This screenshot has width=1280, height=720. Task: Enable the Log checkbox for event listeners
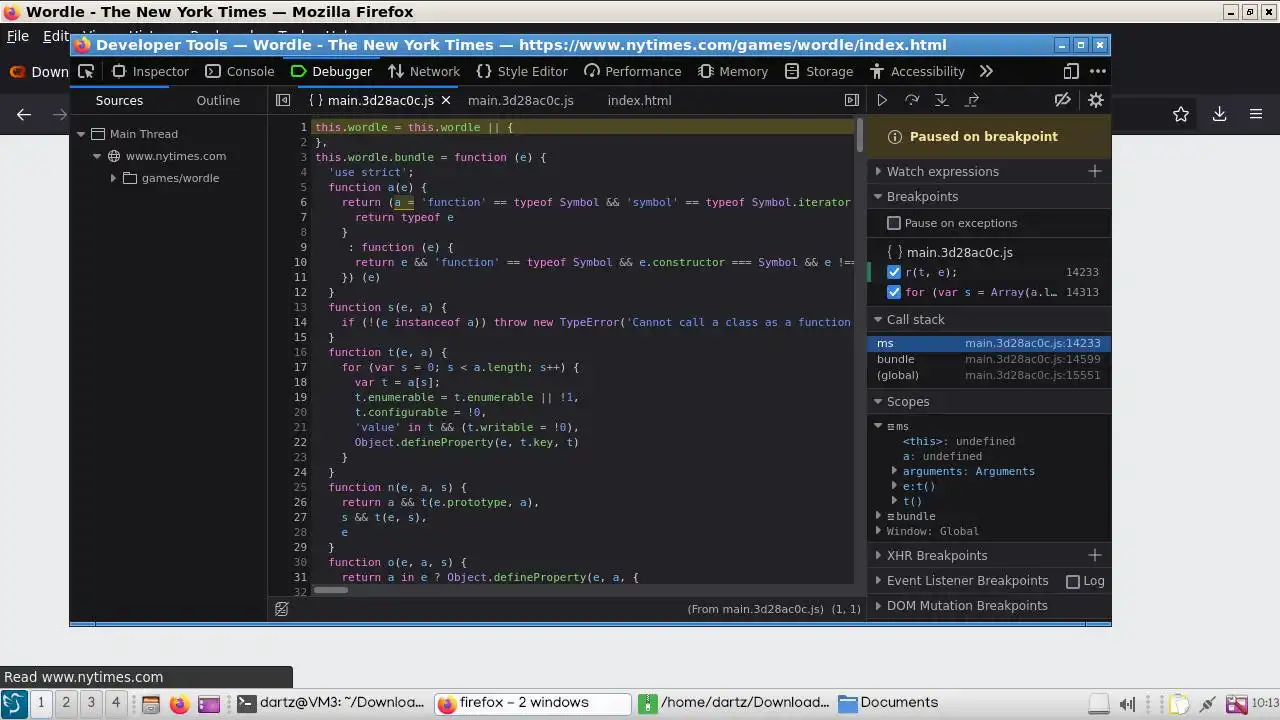1073,581
